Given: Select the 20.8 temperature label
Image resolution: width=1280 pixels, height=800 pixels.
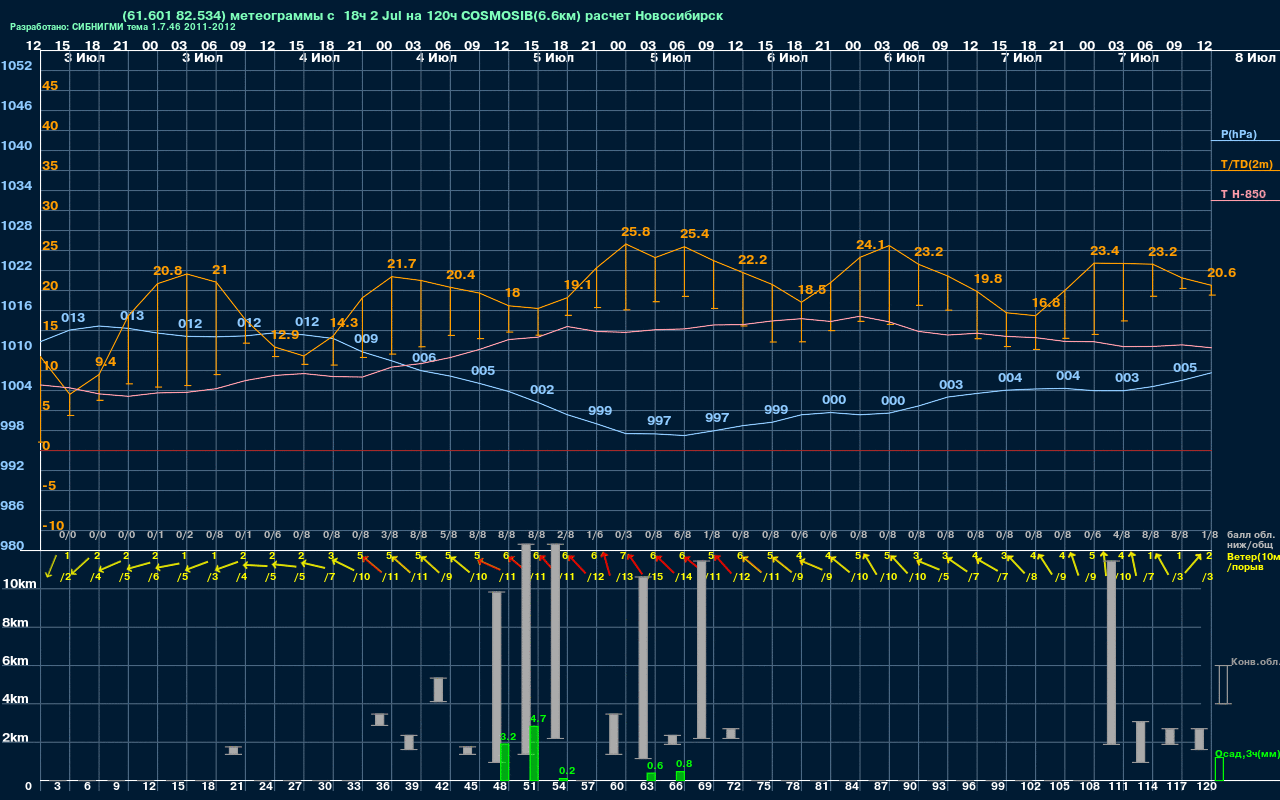Looking at the screenshot, I should click(168, 271).
